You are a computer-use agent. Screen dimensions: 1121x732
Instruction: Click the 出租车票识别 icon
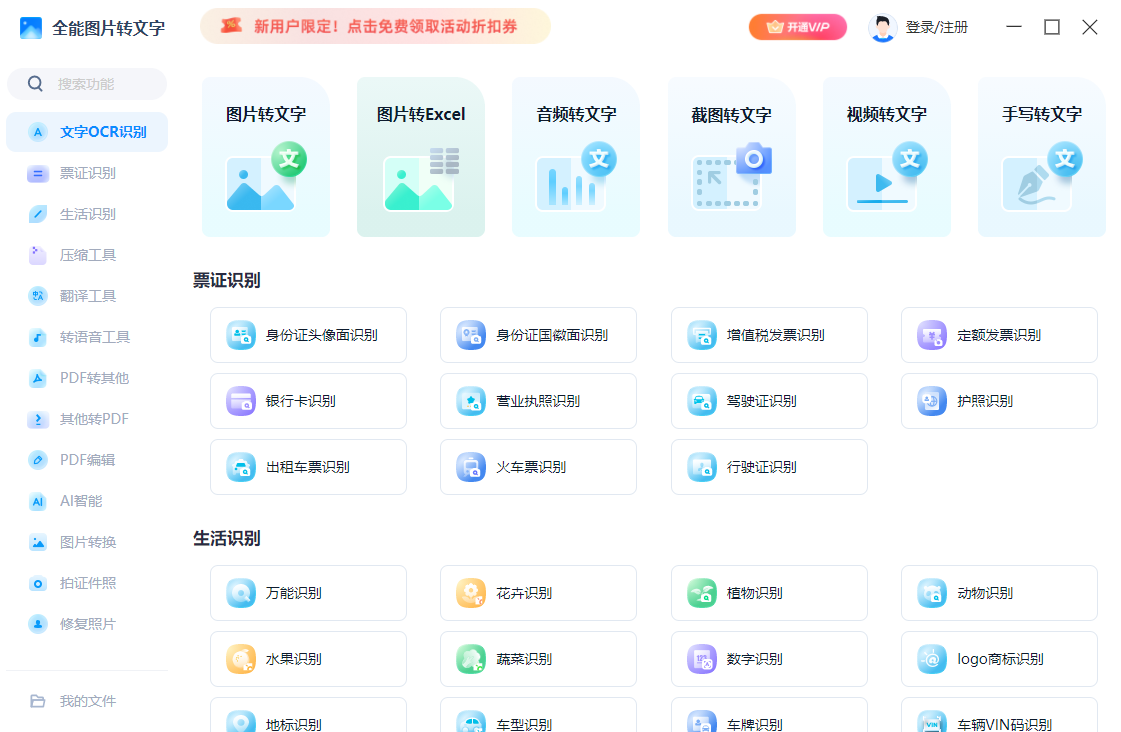coord(241,468)
